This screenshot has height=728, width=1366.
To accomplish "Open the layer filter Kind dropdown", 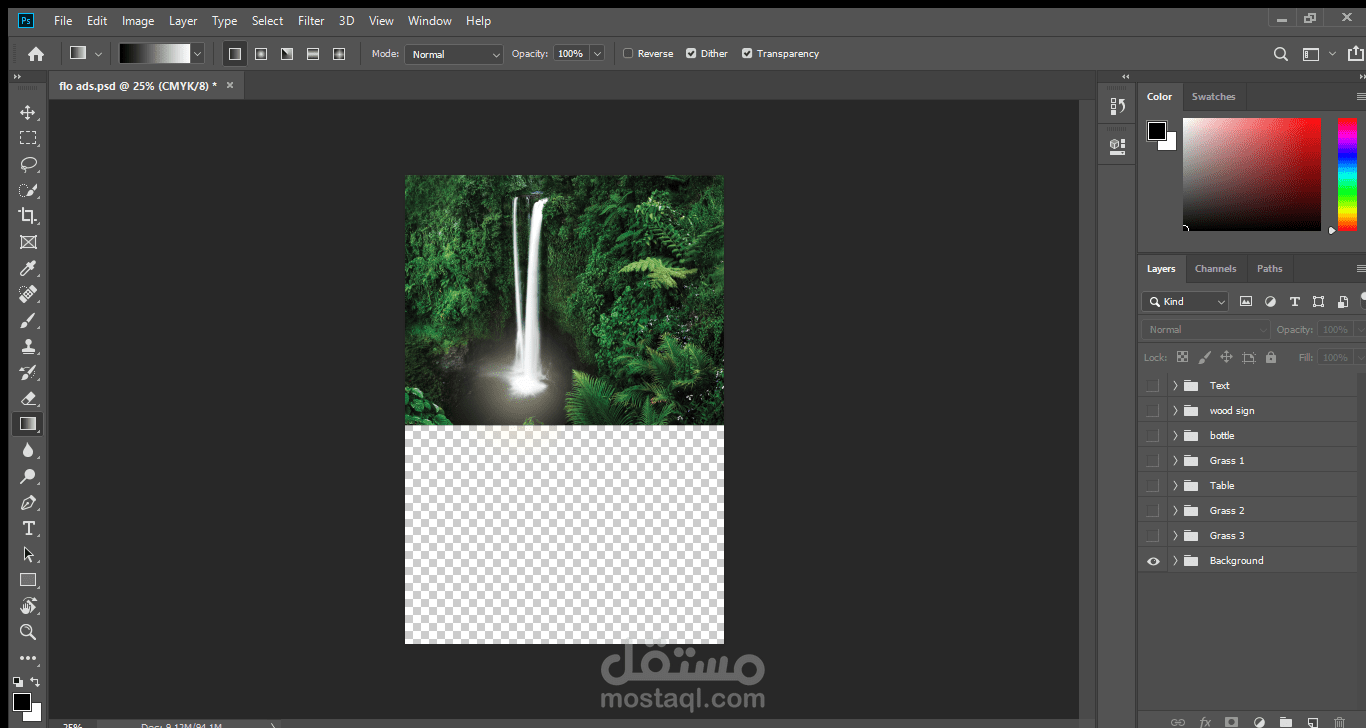I will click(x=1185, y=301).
